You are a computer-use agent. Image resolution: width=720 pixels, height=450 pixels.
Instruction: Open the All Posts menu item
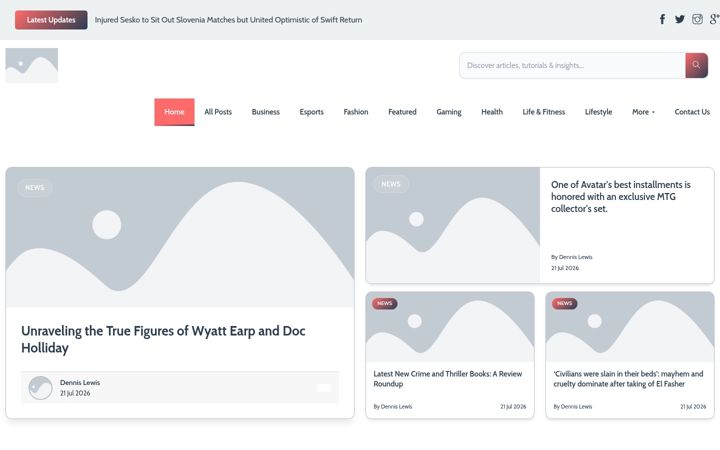point(218,112)
